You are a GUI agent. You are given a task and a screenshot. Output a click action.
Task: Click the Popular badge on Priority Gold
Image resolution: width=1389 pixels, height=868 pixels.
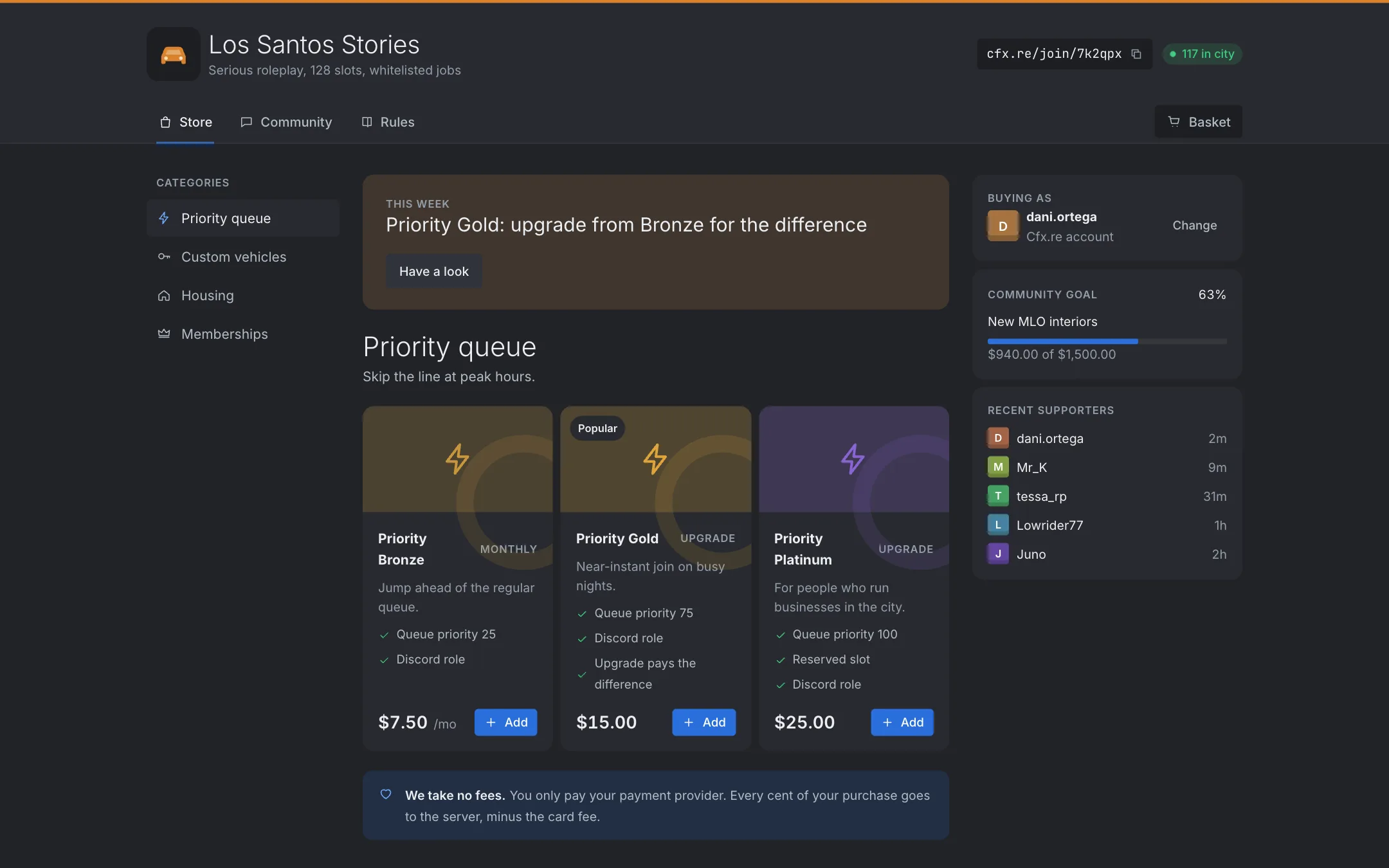coord(597,428)
